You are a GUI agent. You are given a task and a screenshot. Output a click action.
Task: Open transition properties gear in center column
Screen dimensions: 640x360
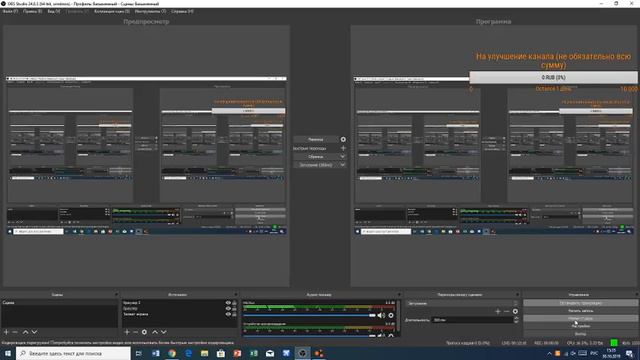(343, 139)
